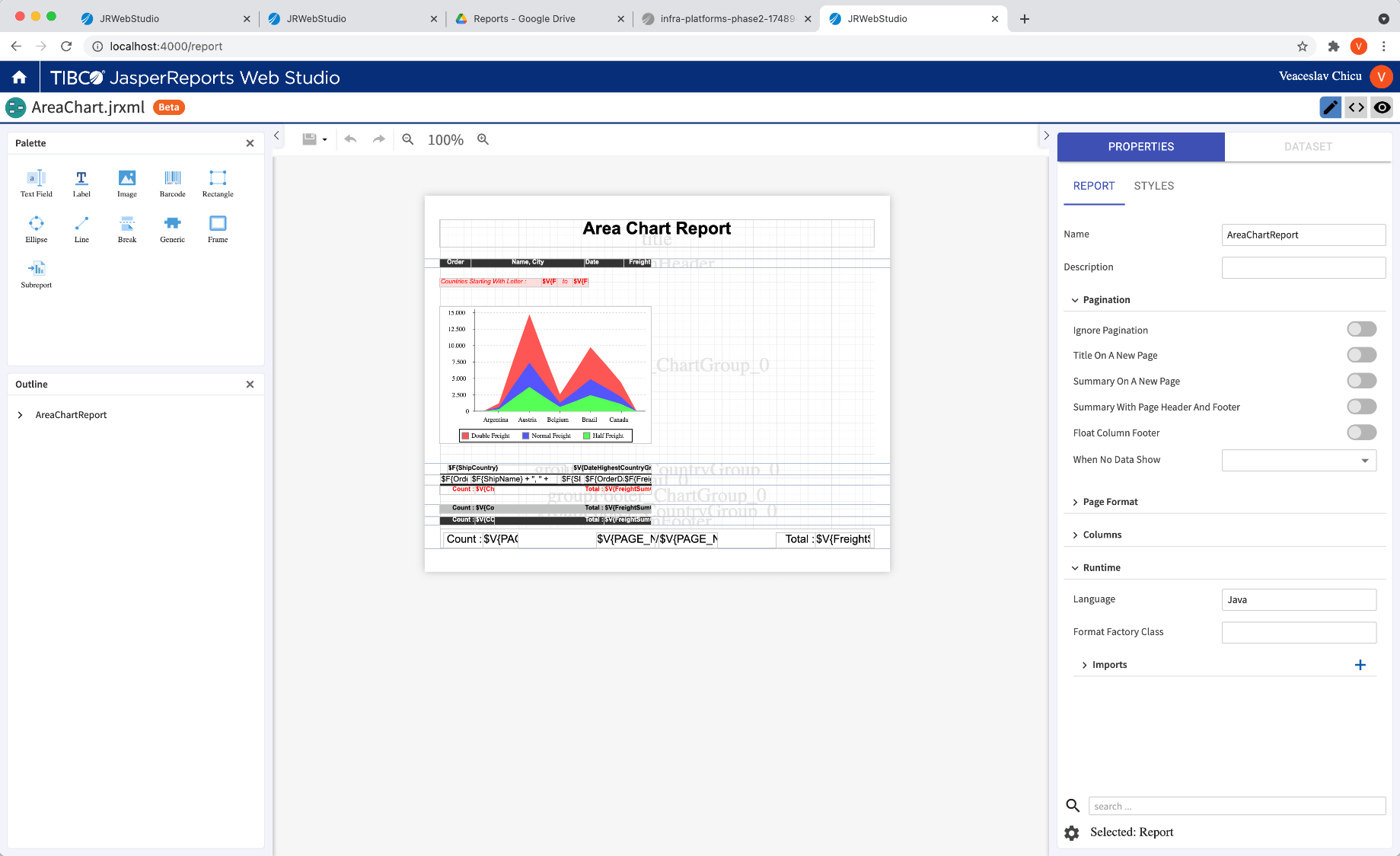Add an import with plus icon
This screenshot has width=1400, height=856.
point(1360,665)
